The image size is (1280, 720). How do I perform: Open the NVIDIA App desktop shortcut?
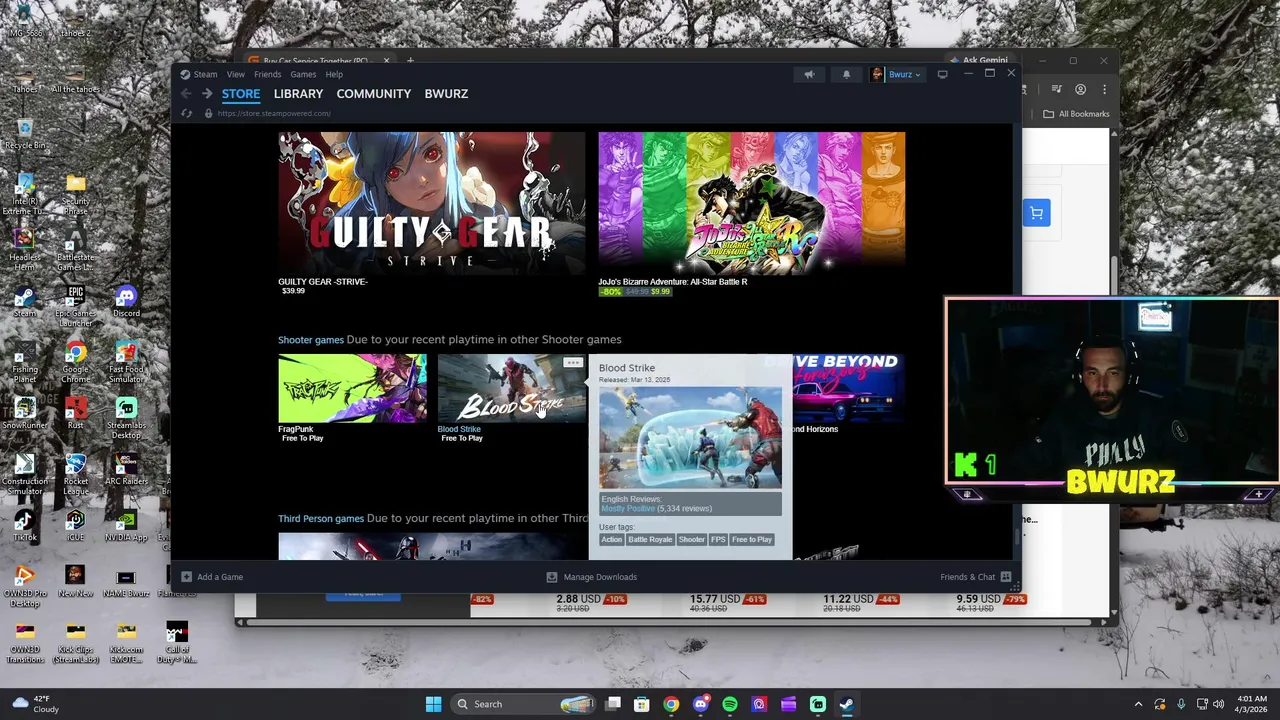tap(126, 525)
